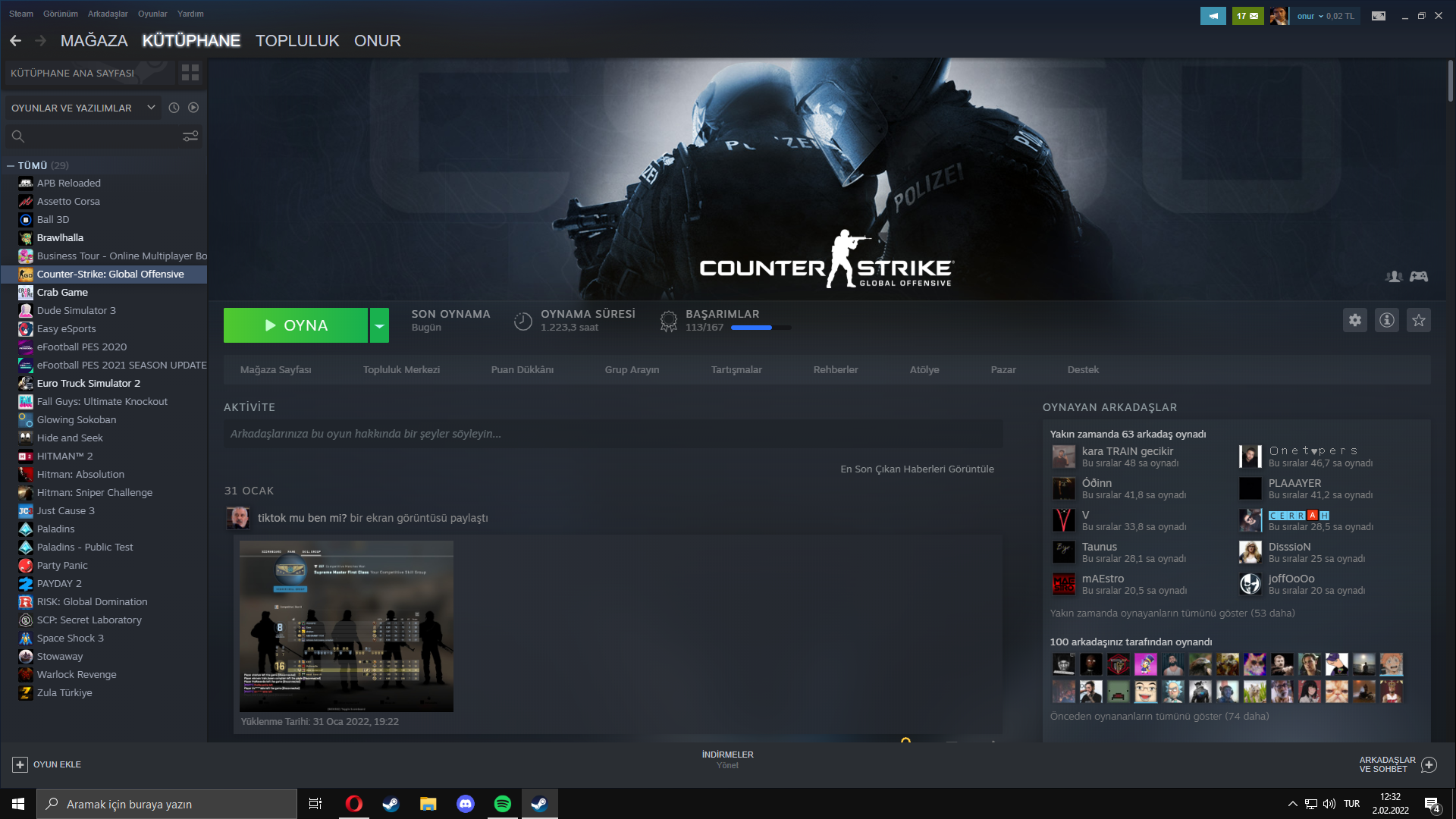Screen dimensions: 1456x819
Task: Toggle sort by recent activity clock
Action: pos(174,108)
